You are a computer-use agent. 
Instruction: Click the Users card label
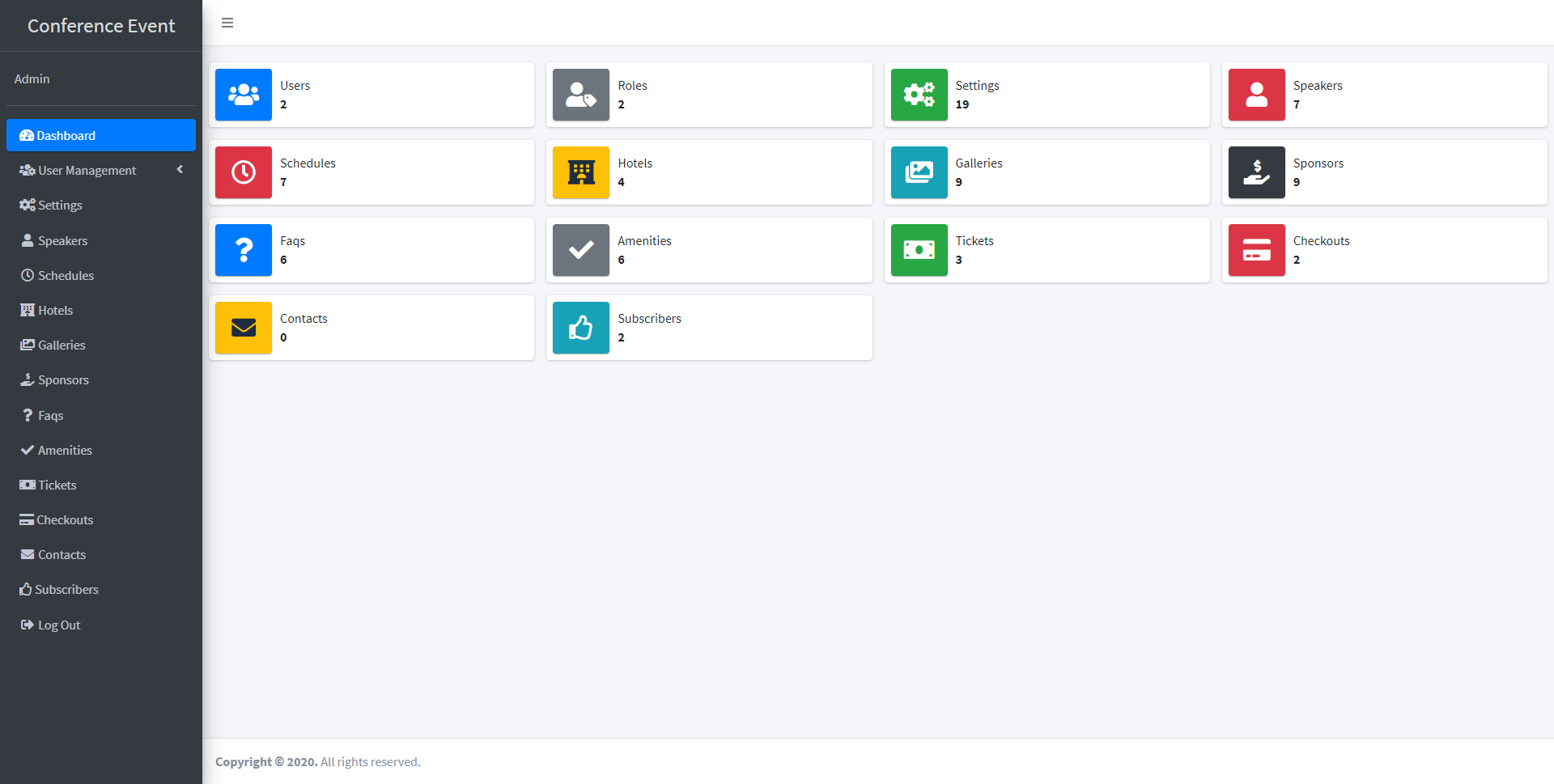(x=295, y=85)
